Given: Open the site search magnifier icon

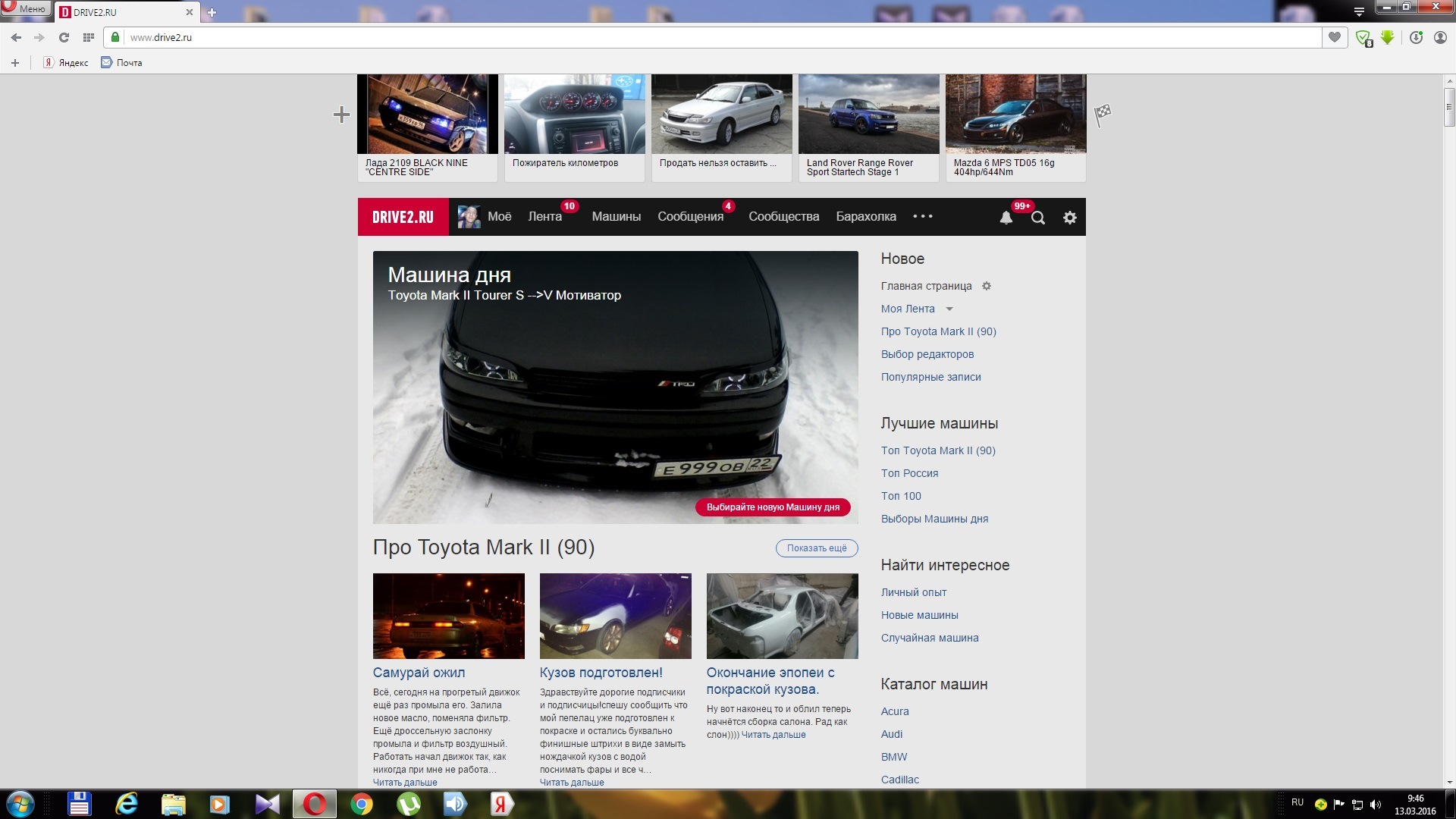Looking at the screenshot, I should [1038, 218].
